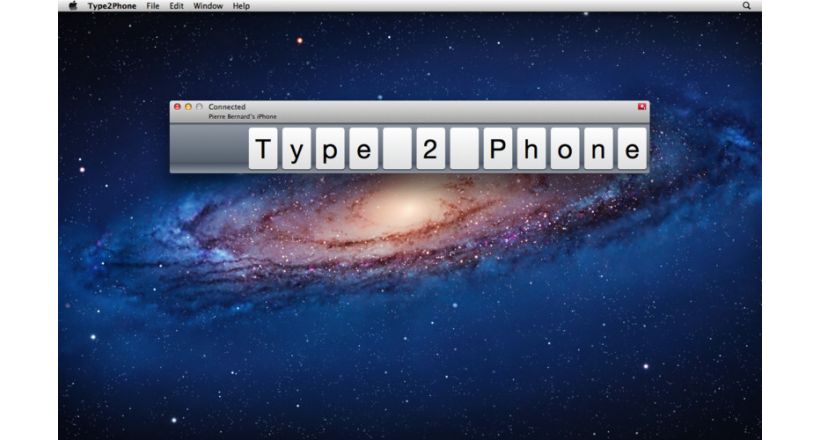Click the 'Connected' status text
820x440 pixels.
click(227, 107)
